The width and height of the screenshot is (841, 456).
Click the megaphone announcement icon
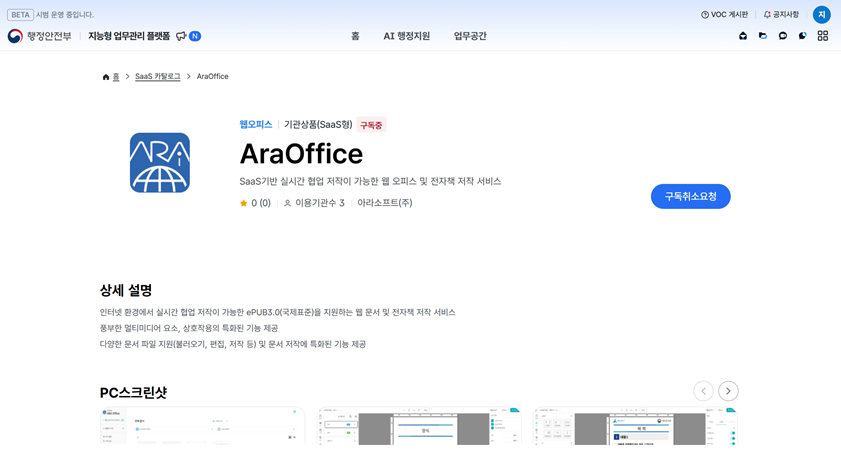tap(181, 36)
